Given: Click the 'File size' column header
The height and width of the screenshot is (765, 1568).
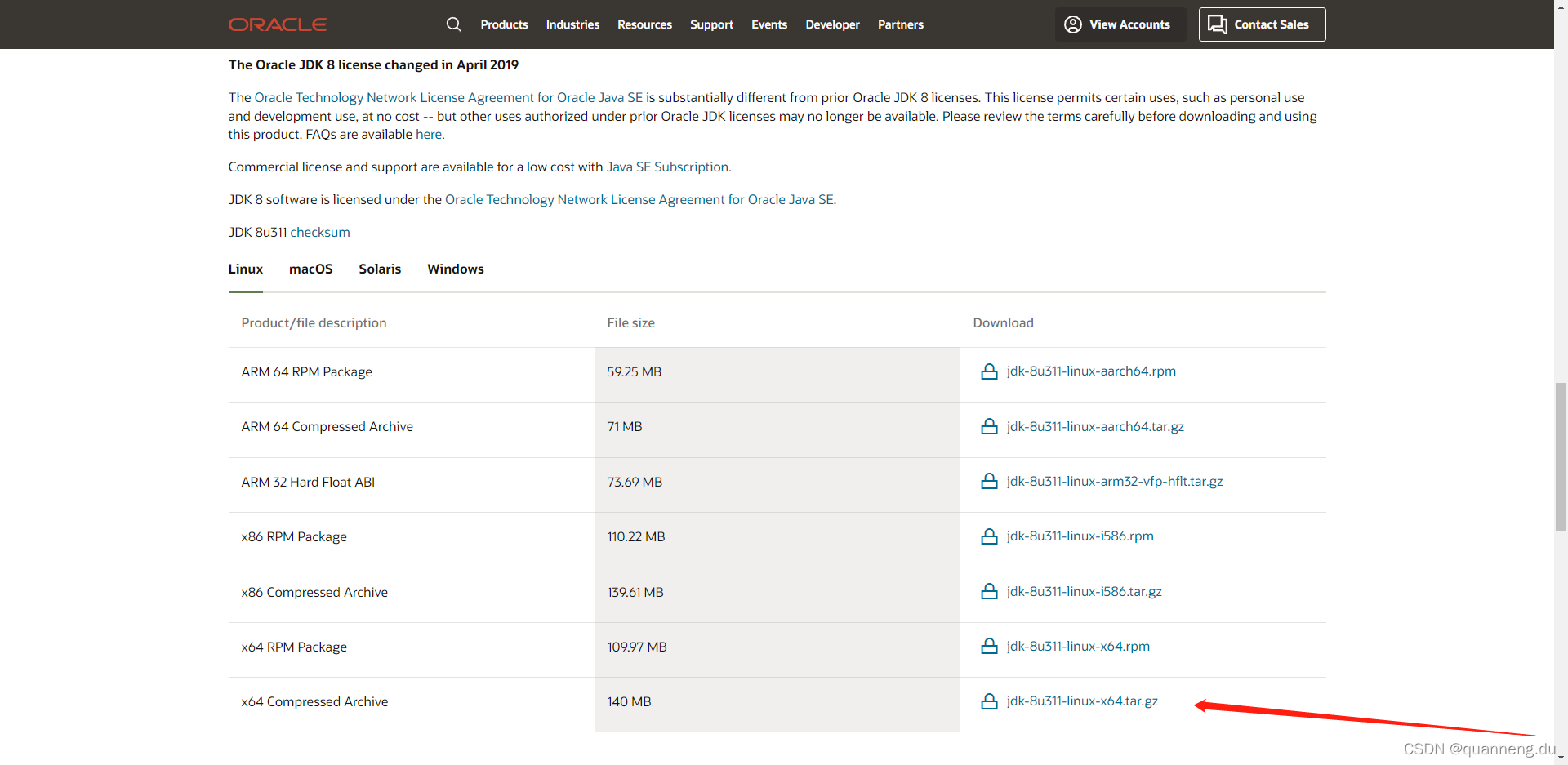Looking at the screenshot, I should (x=630, y=323).
